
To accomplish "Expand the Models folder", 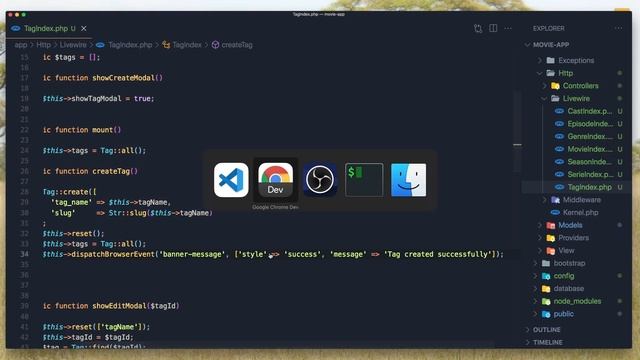I will tap(570, 225).
